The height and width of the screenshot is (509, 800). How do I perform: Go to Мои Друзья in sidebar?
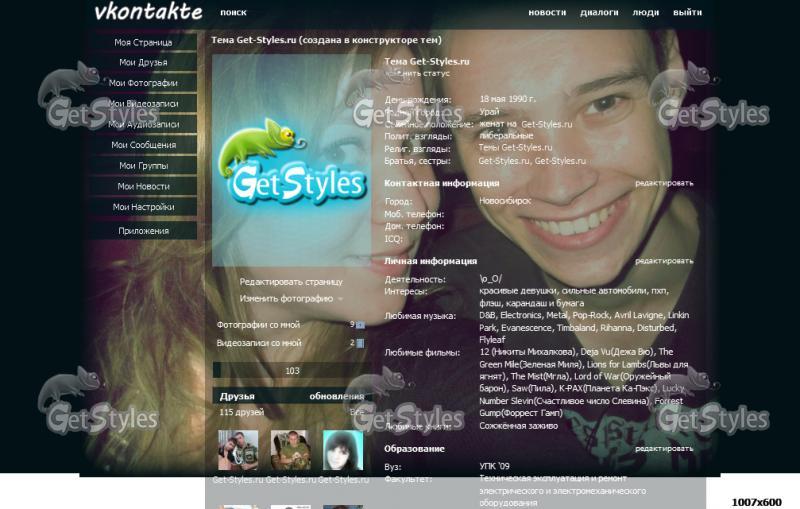[143, 63]
